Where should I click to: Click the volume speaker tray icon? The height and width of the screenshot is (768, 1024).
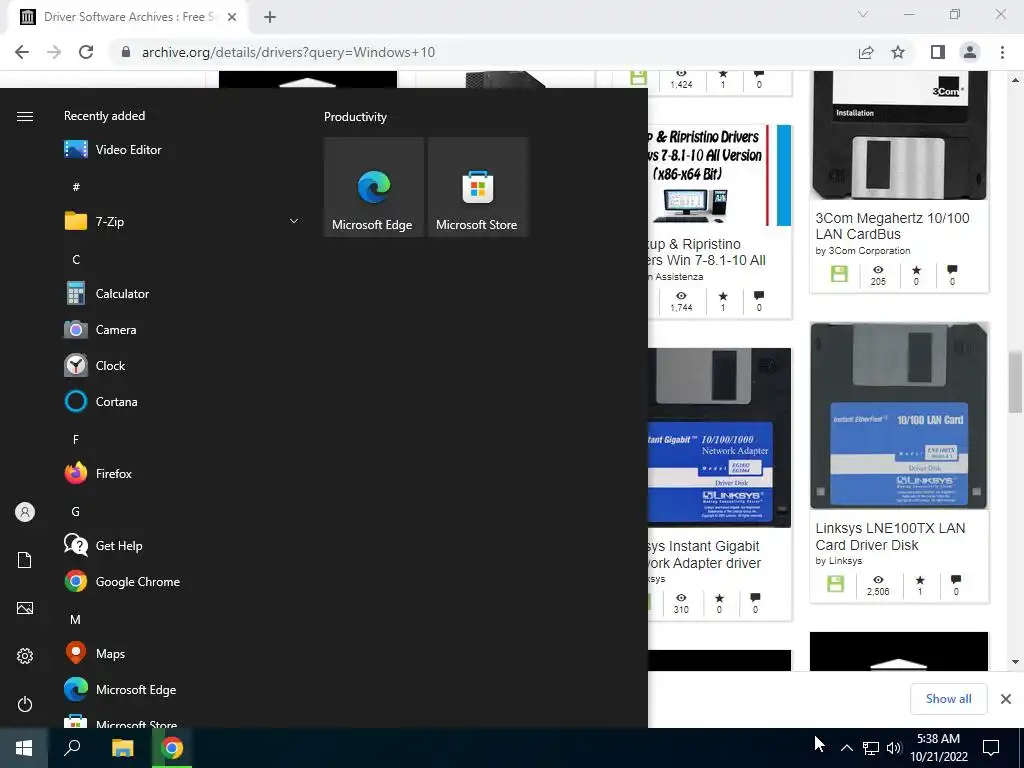pyautogui.click(x=894, y=748)
